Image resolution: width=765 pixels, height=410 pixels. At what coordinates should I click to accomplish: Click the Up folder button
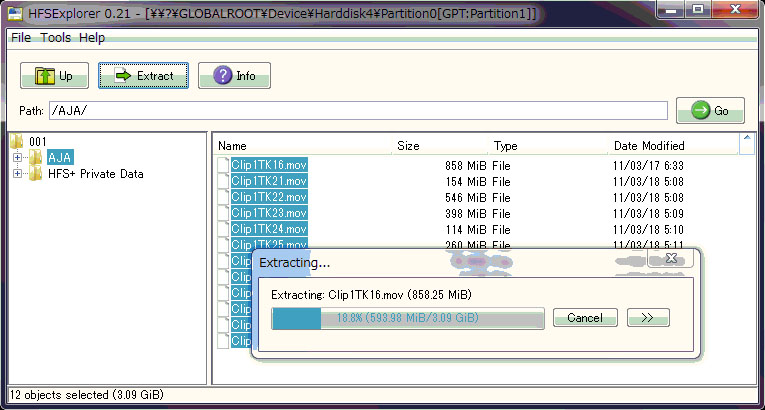54,76
